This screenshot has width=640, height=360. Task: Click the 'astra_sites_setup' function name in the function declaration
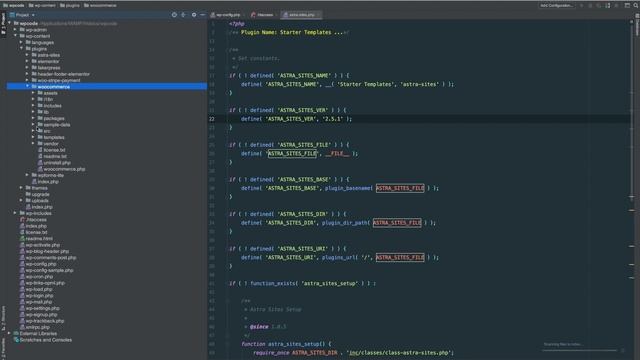click(294, 344)
